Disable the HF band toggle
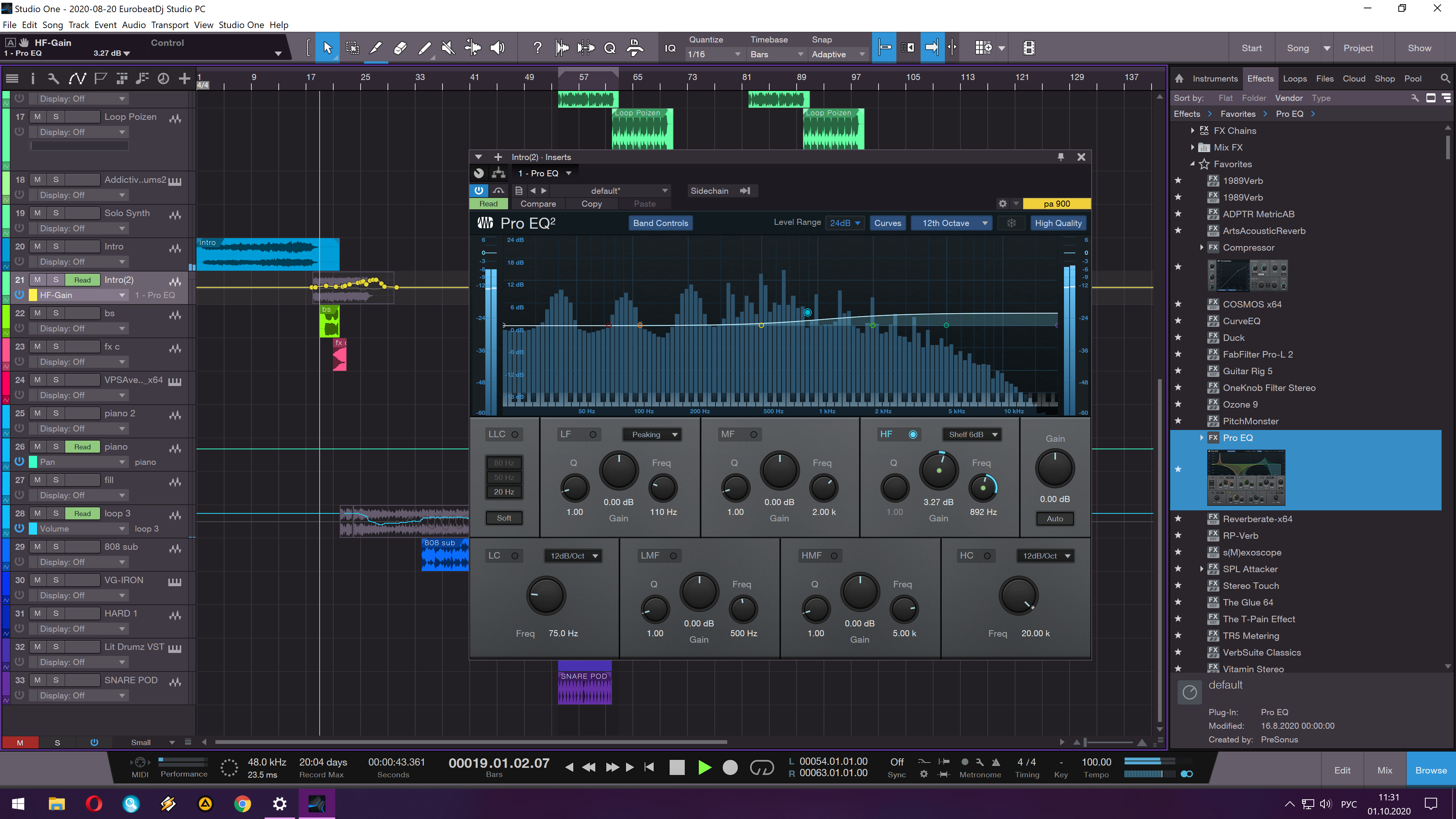The width and height of the screenshot is (1456, 819). coord(913,435)
